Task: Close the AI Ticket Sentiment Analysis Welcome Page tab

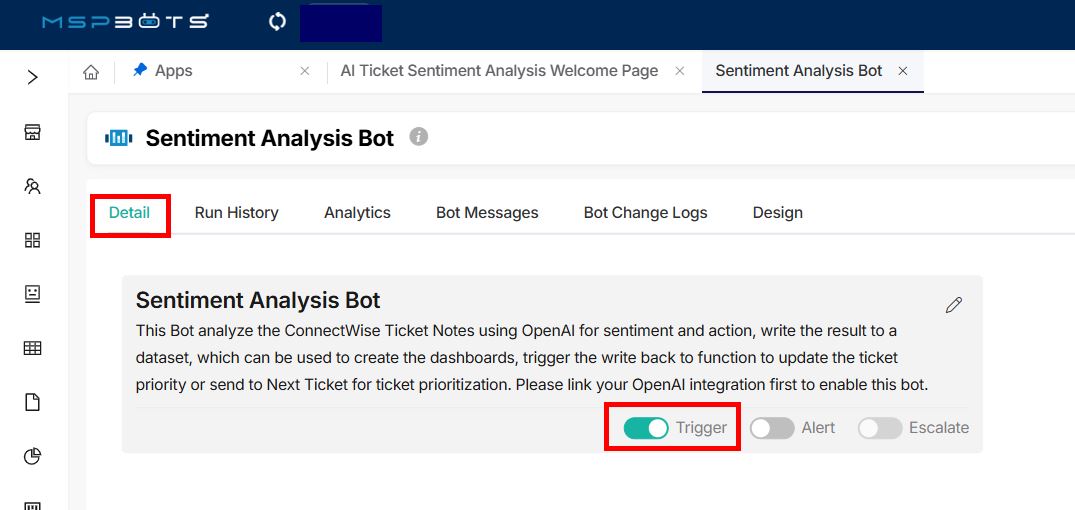Action: (x=679, y=71)
